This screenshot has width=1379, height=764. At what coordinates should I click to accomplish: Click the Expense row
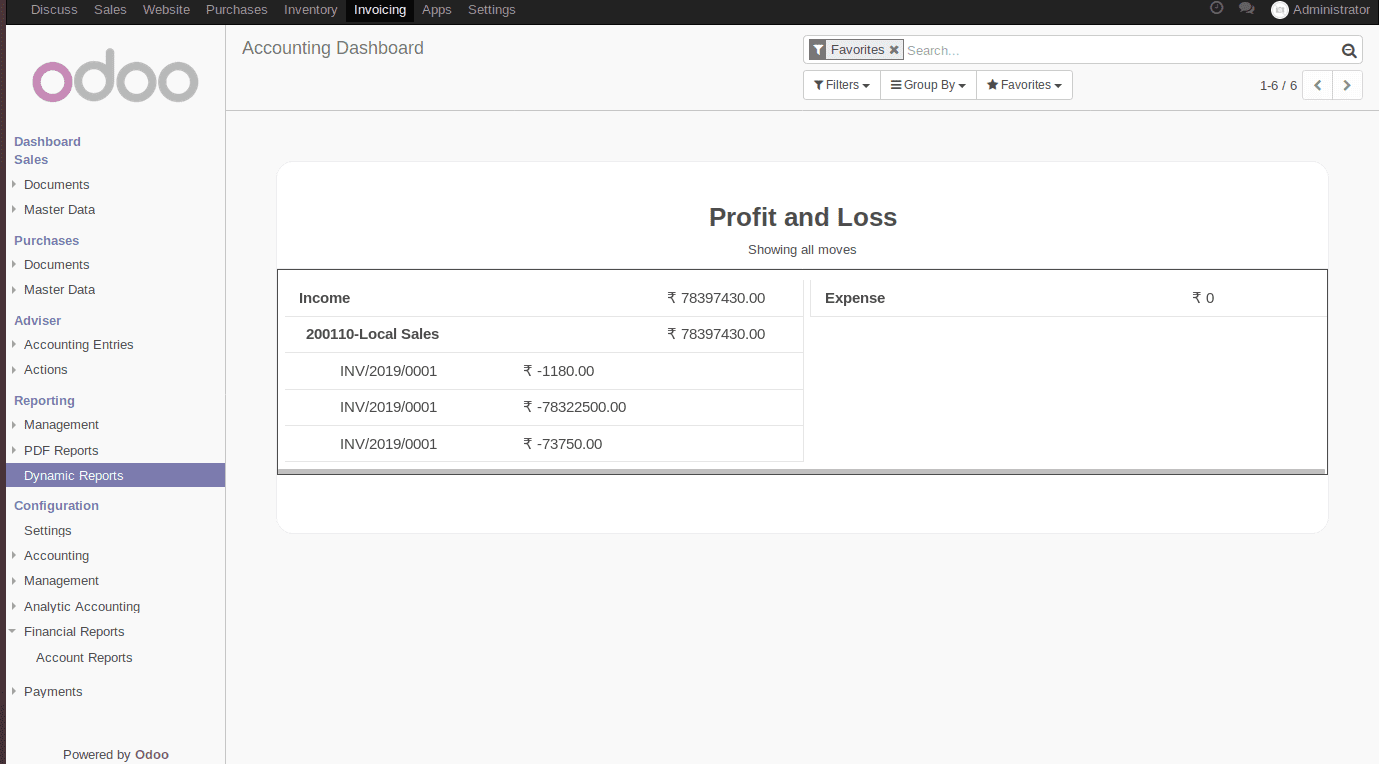tap(1068, 298)
